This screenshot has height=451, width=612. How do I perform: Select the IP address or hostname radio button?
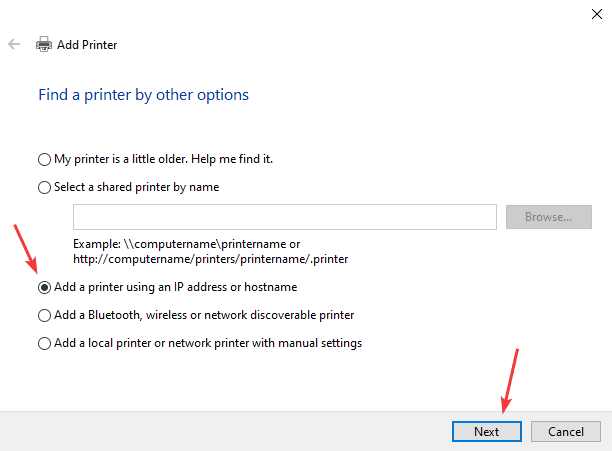click(43, 287)
